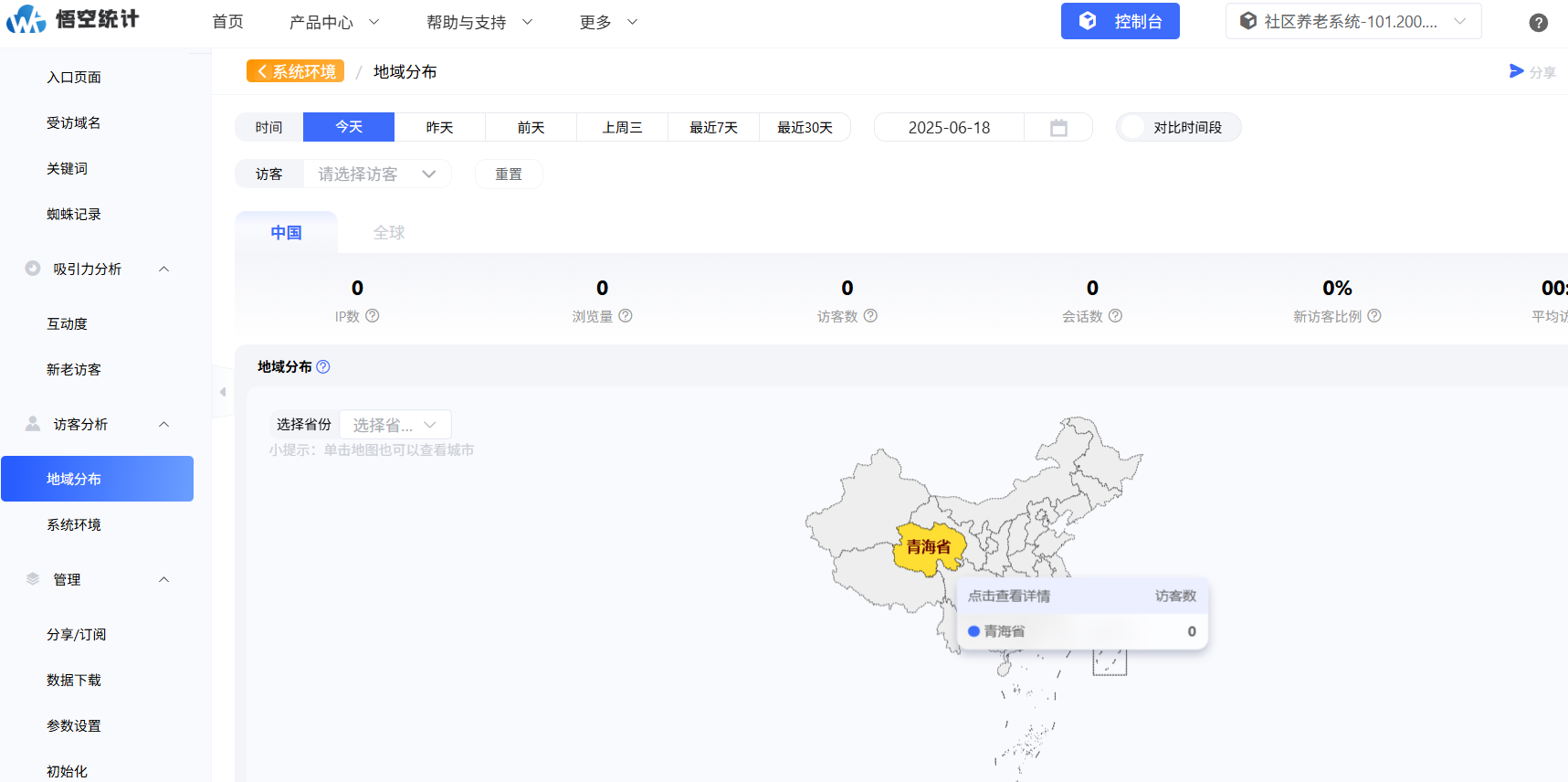Open 关键词 in sidebar

(x=67, y=168)
